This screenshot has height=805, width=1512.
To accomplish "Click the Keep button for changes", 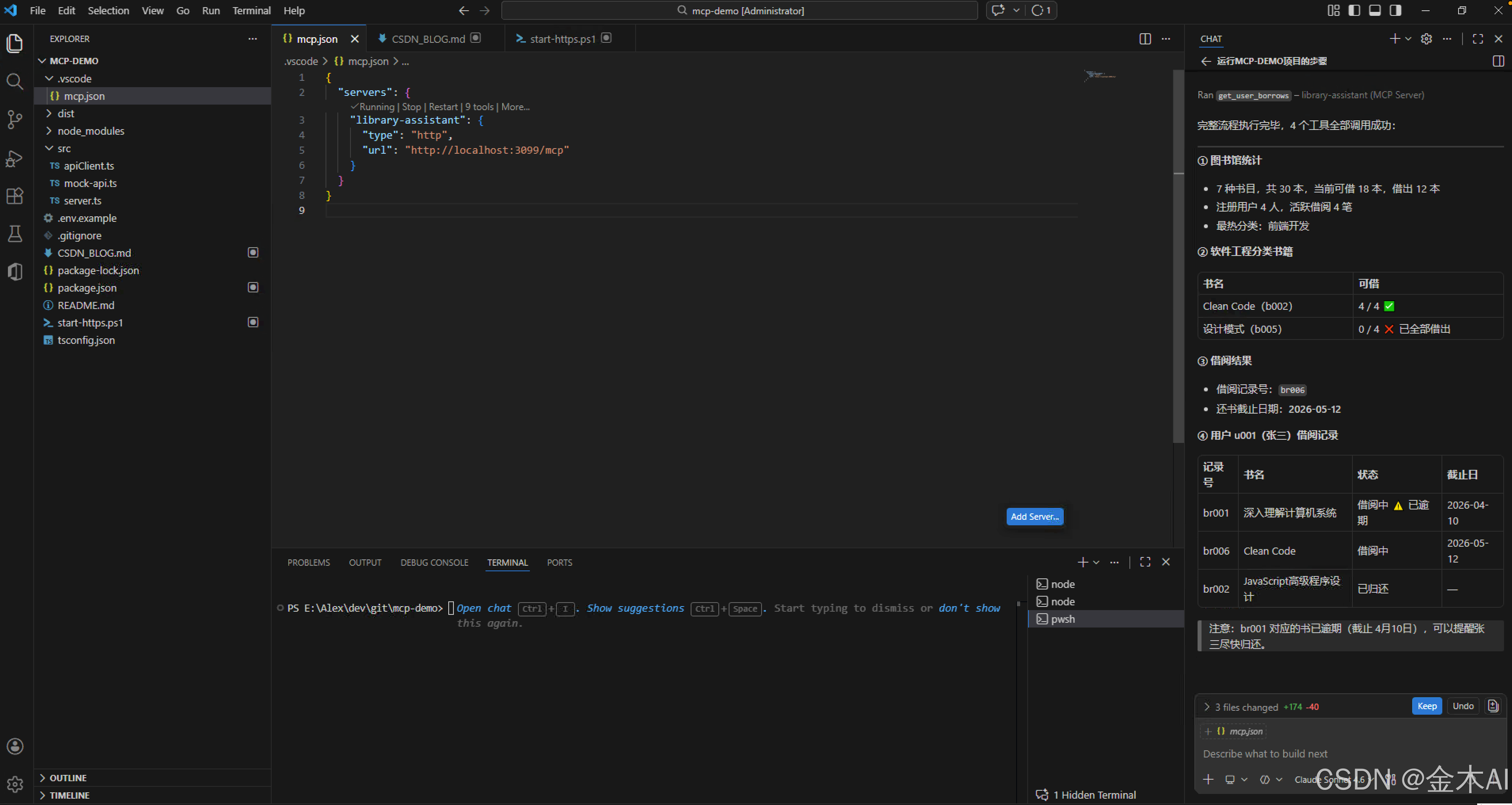I will click(1426, 706).
